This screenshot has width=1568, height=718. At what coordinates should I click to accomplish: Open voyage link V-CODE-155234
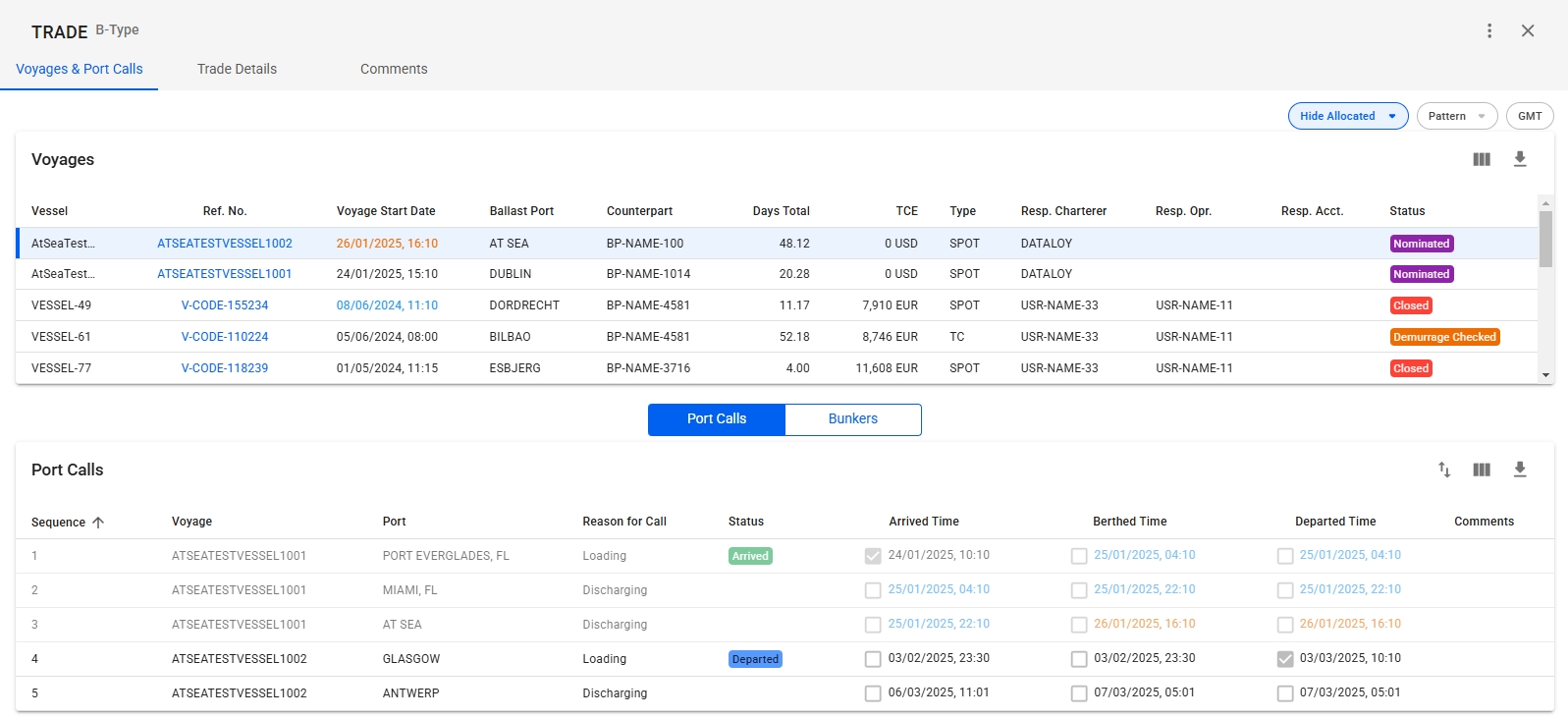(x=225, y=305)
